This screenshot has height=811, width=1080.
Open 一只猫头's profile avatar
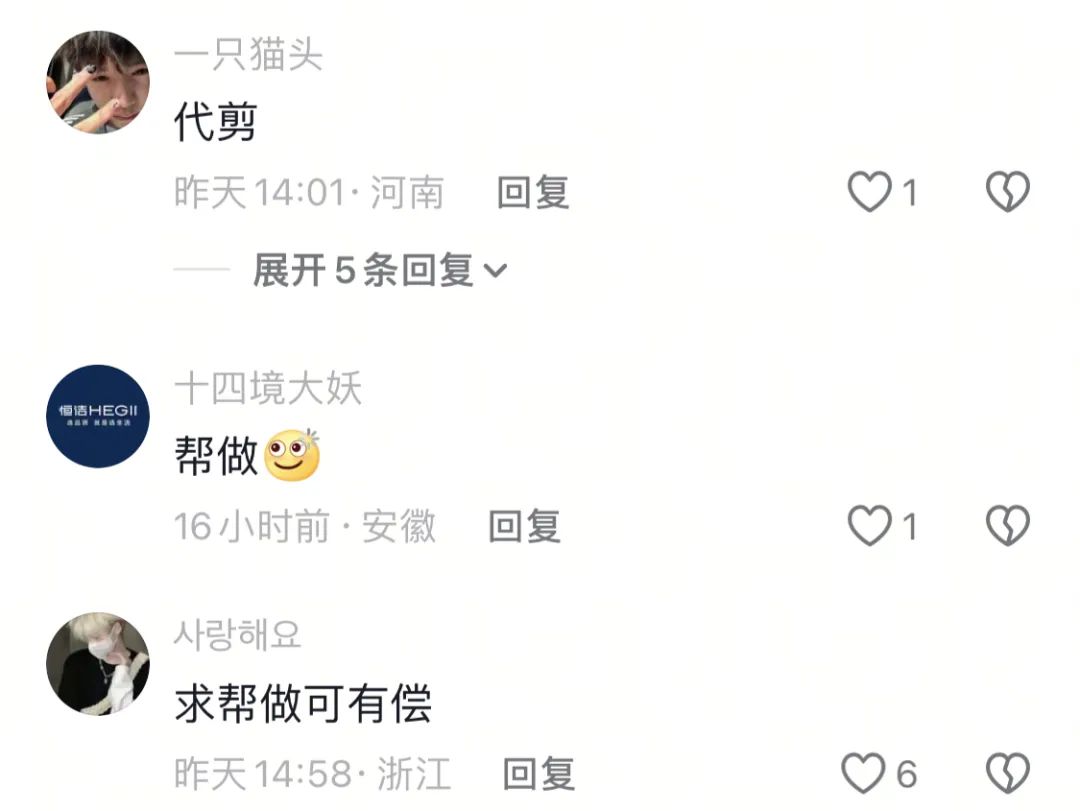point(98,82)
